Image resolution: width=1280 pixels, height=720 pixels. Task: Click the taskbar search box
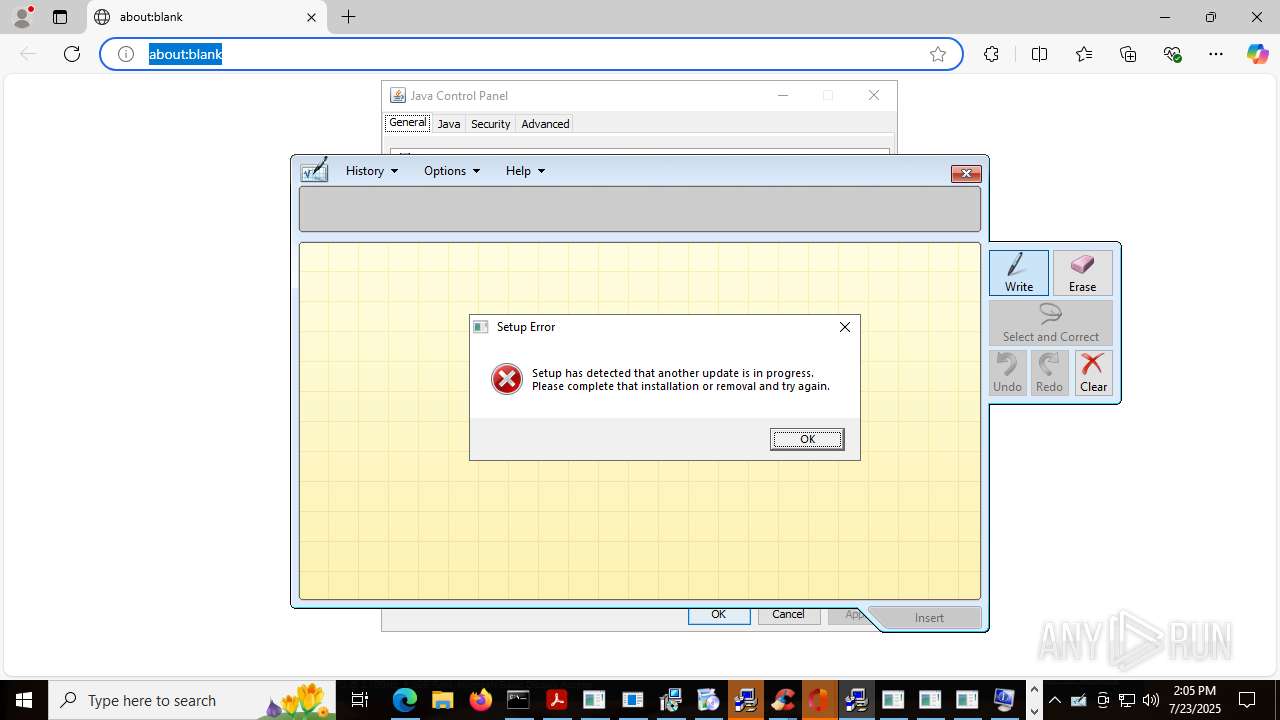coord(193,700)
